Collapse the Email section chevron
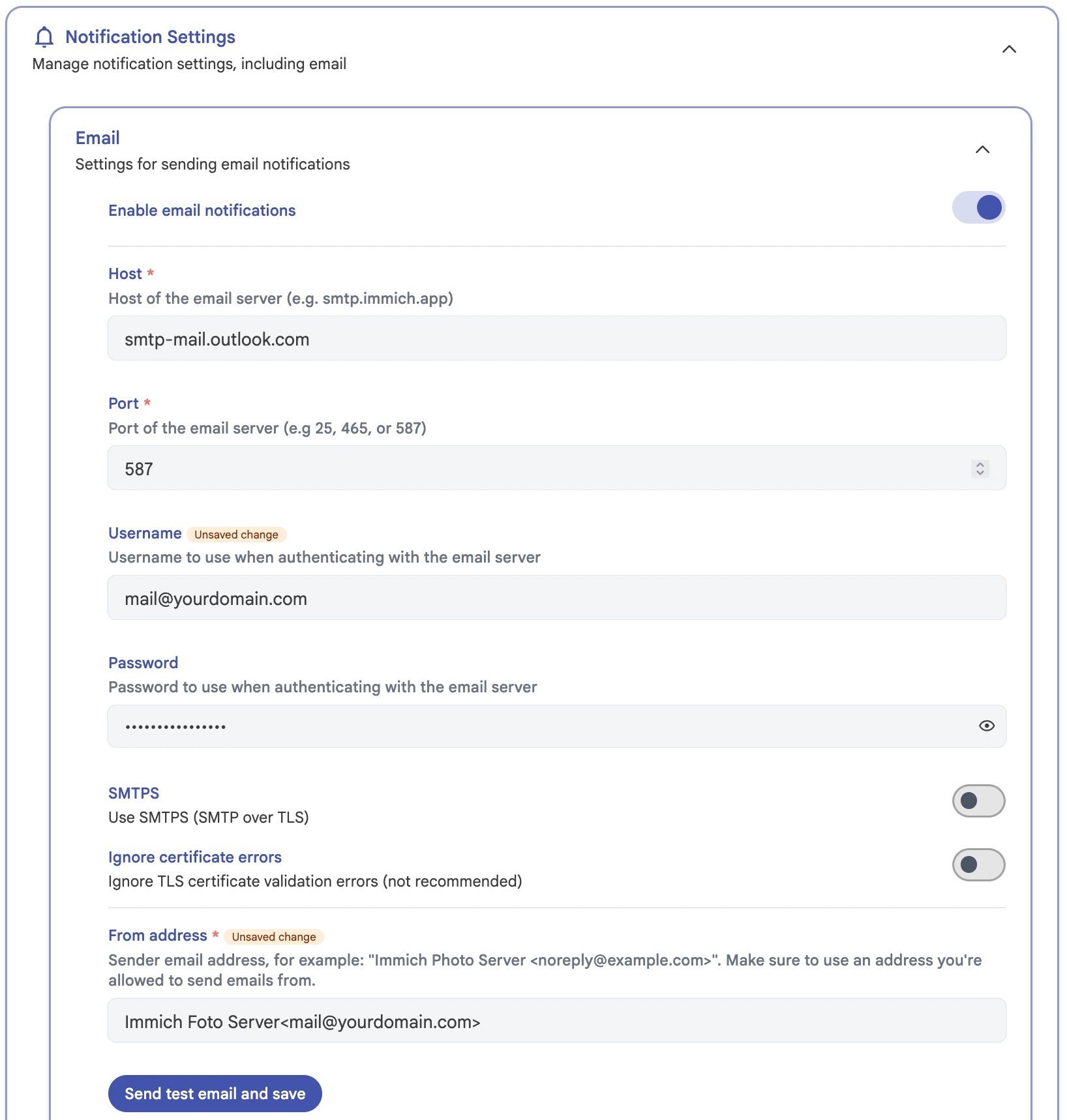The height and width of the screenshot is (1120, 1067). (982, 150)
